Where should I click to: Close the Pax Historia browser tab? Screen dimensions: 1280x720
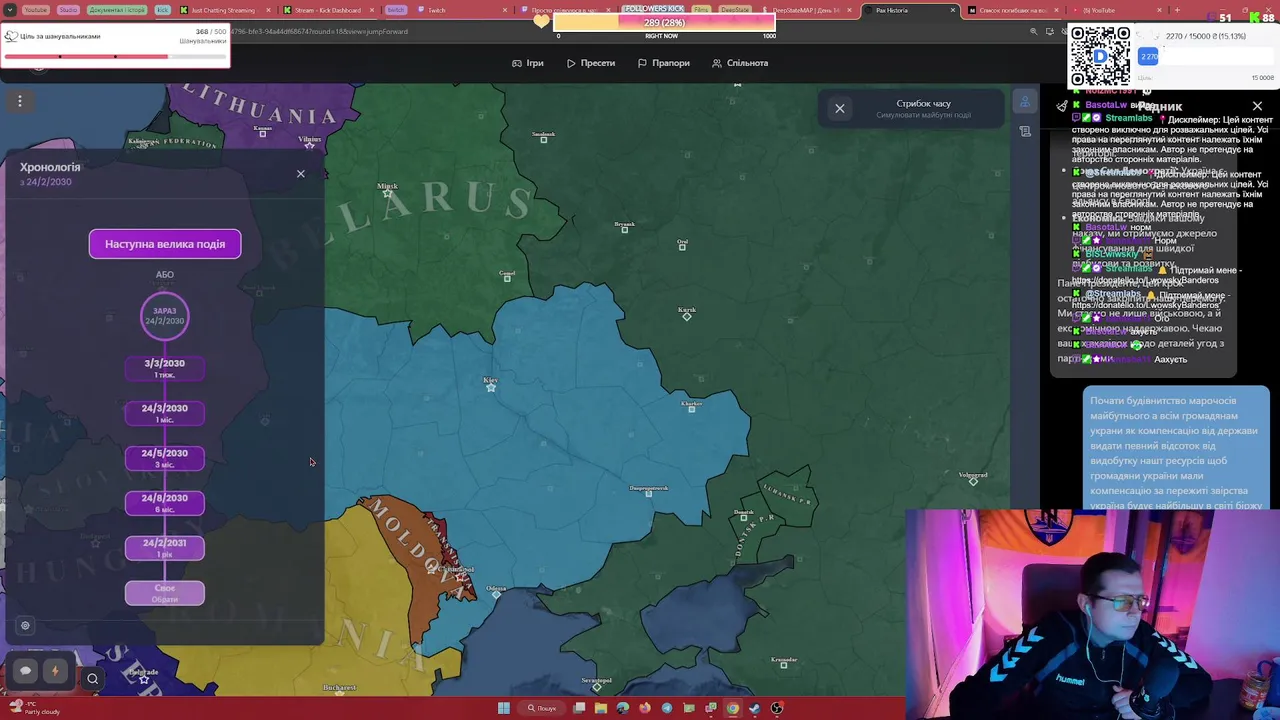[952, 10]
